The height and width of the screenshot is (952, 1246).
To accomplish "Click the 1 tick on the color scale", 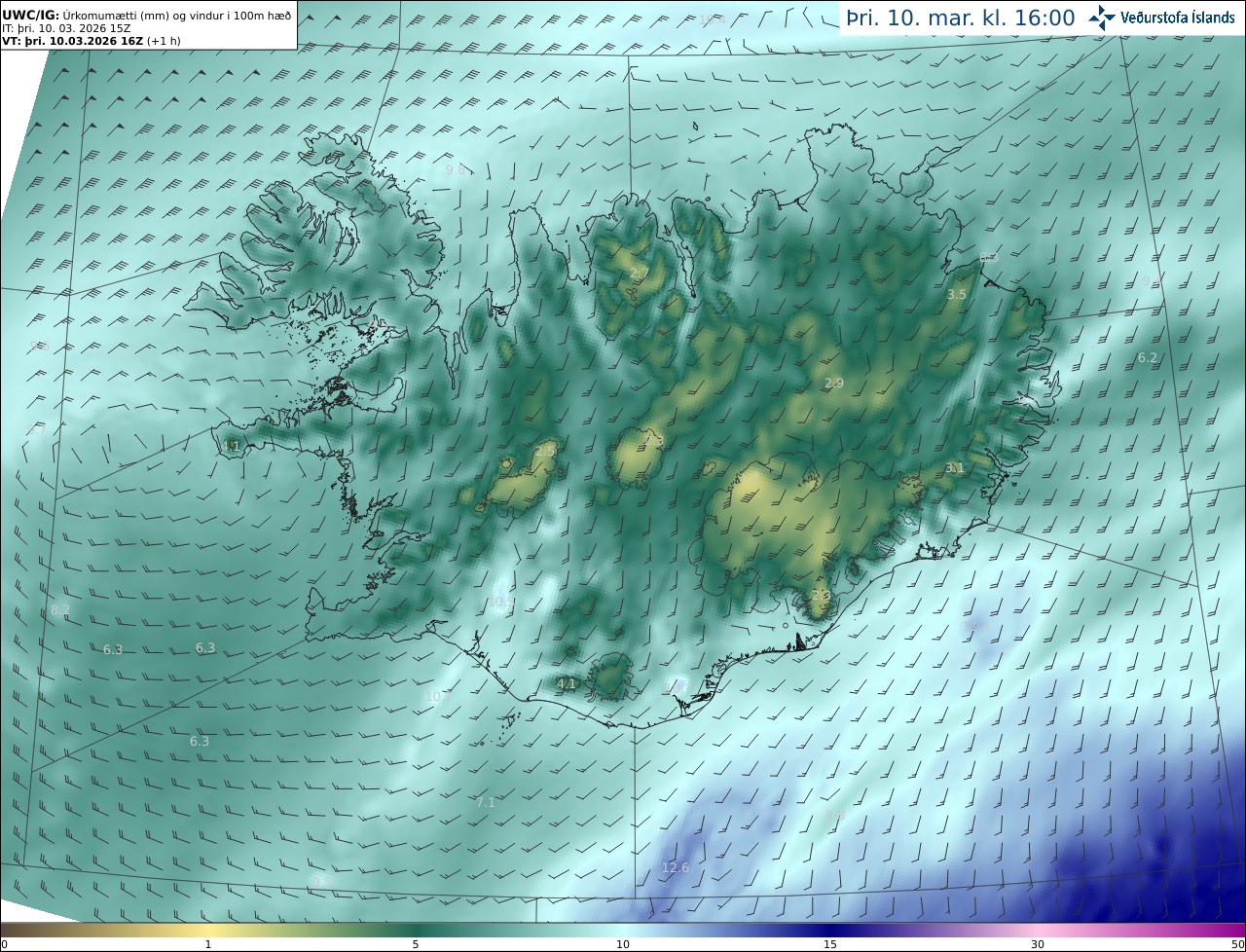I will point(207,944).
